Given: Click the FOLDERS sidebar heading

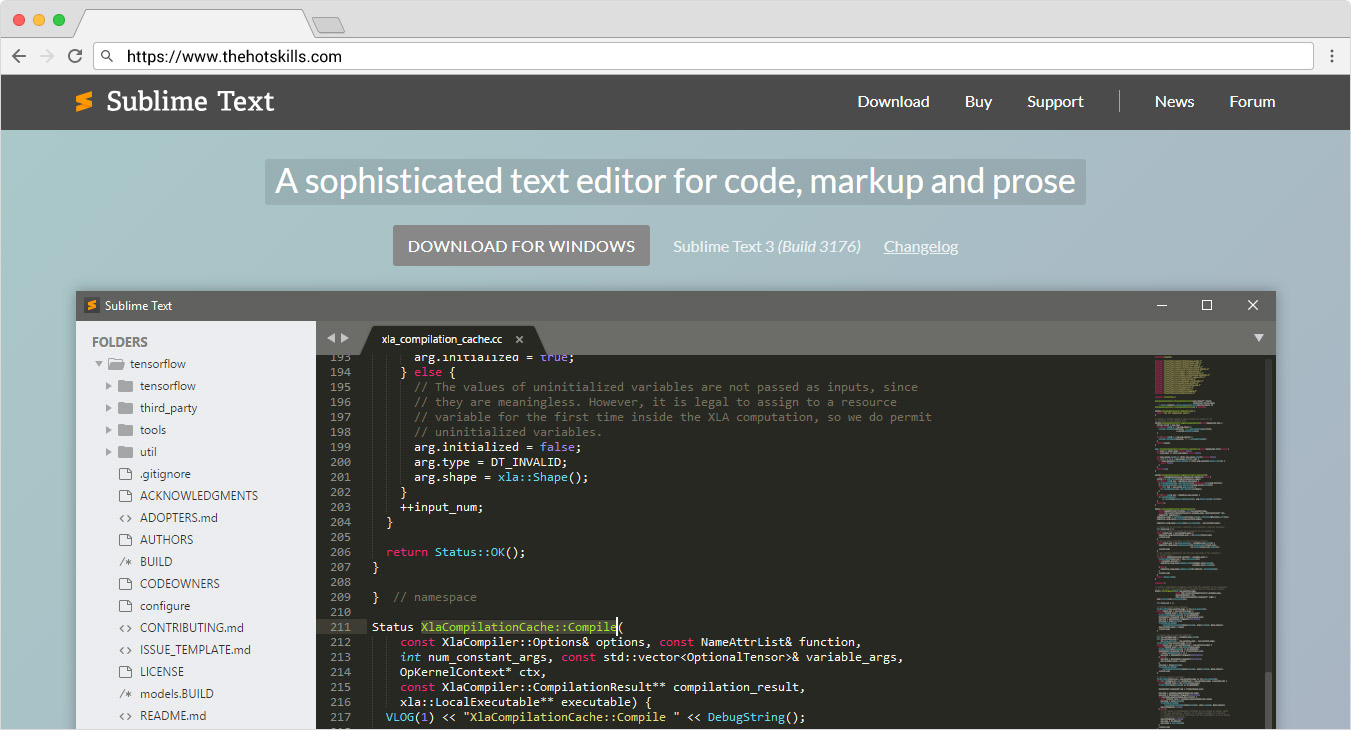Looking at the screenshot, I should [x=120, y=342].
